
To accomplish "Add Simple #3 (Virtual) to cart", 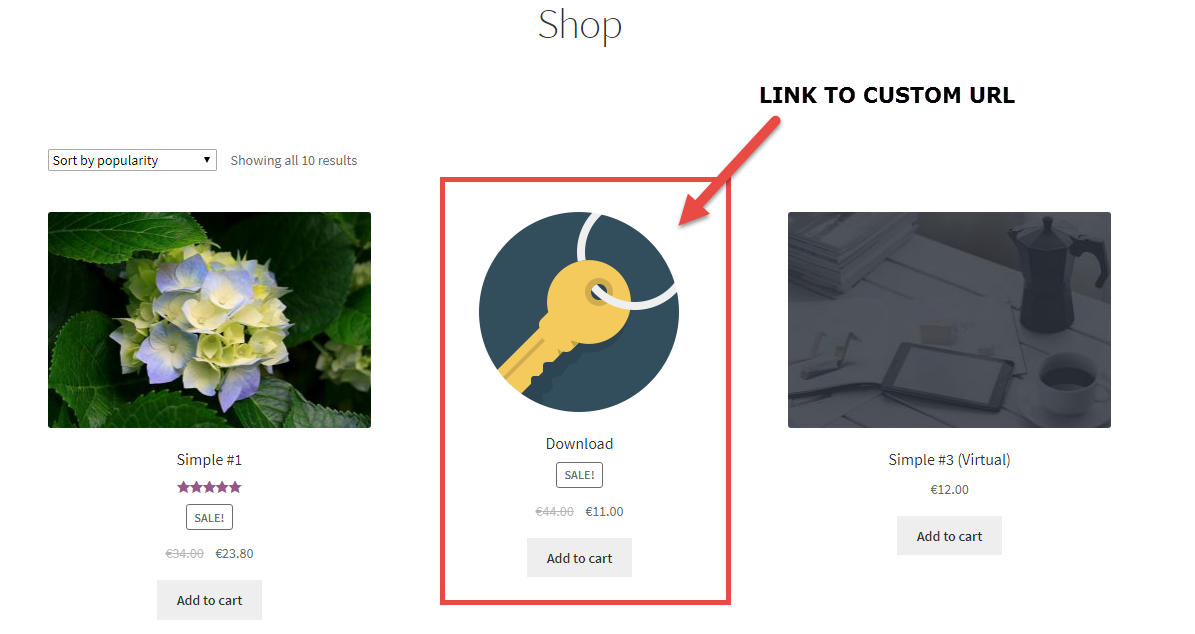I will (949, 536).
